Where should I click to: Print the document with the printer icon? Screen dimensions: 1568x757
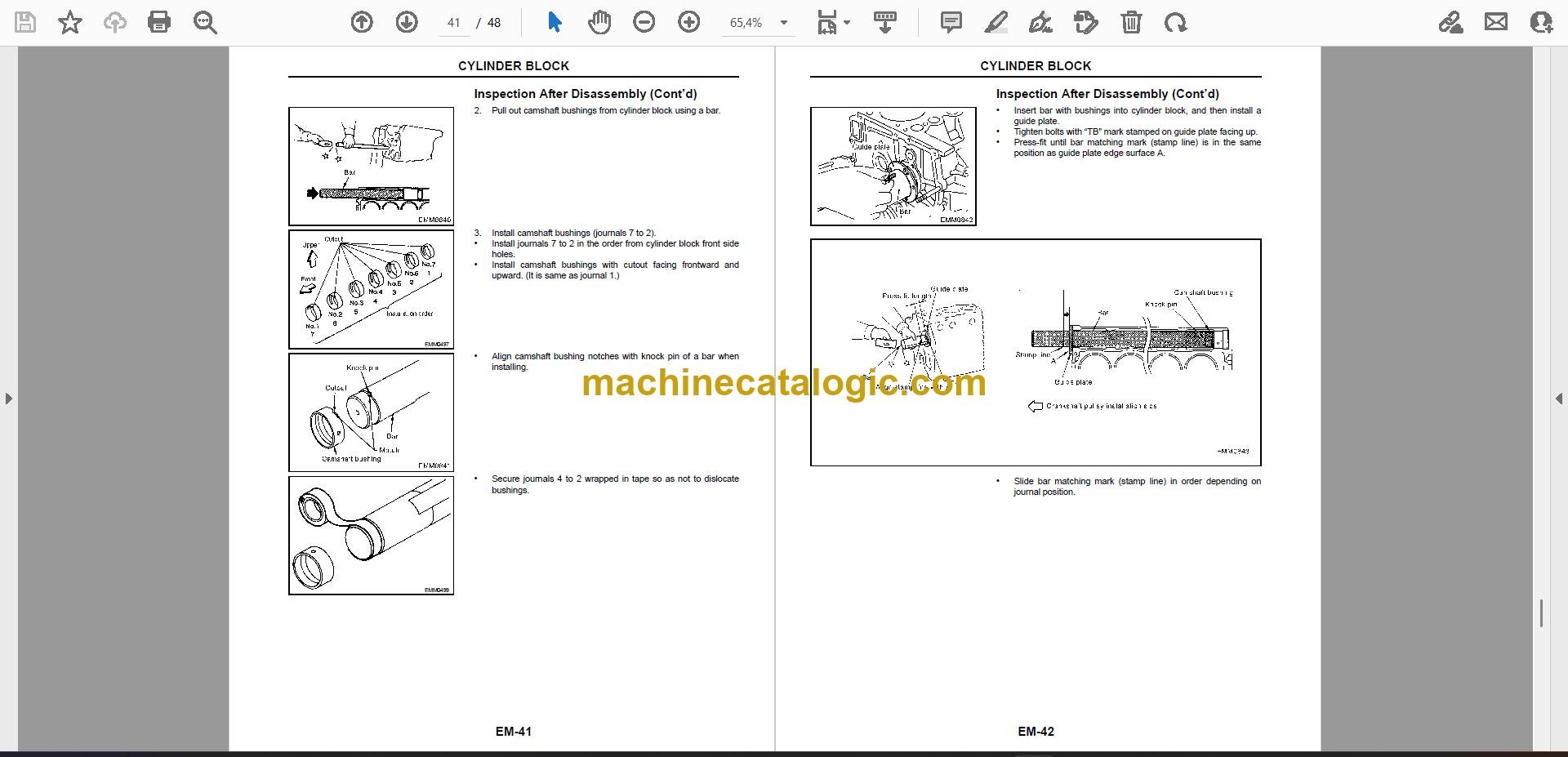pos(159,23)
